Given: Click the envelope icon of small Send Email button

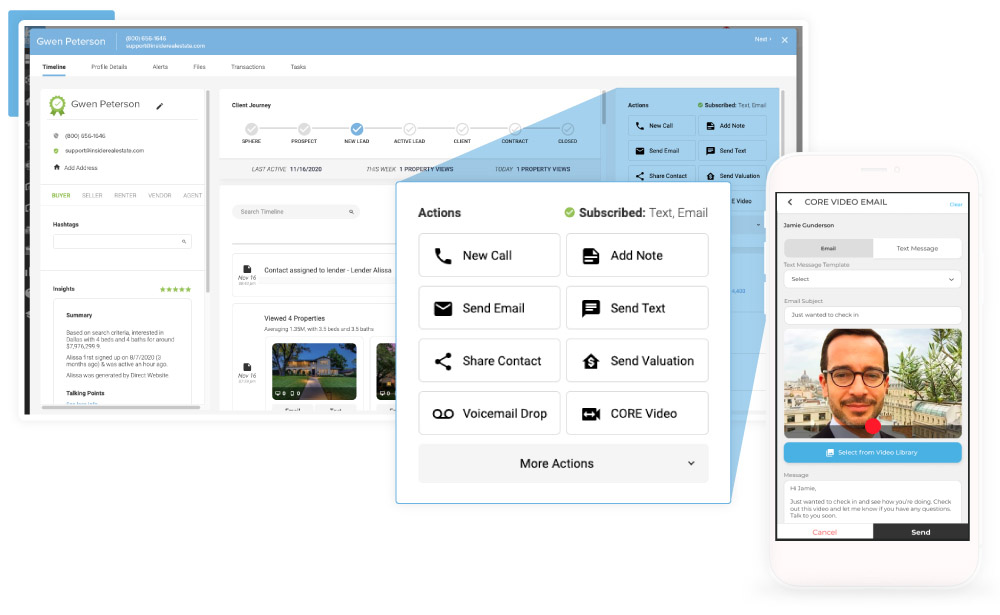Looking at the screenshot, I should 640,151.
